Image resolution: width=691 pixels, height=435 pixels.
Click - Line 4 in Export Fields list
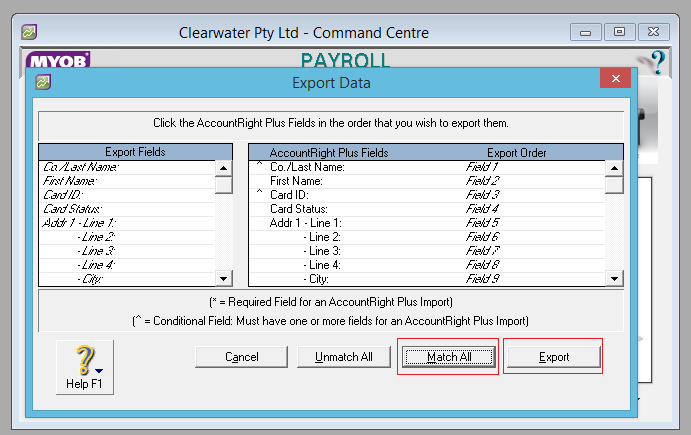coord(96,265)
